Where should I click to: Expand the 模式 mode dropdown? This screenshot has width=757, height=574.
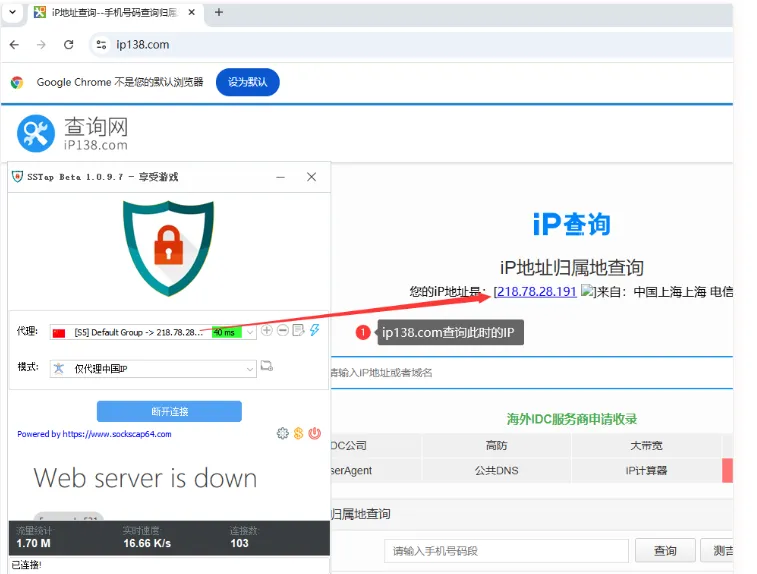tap(250, 369)
